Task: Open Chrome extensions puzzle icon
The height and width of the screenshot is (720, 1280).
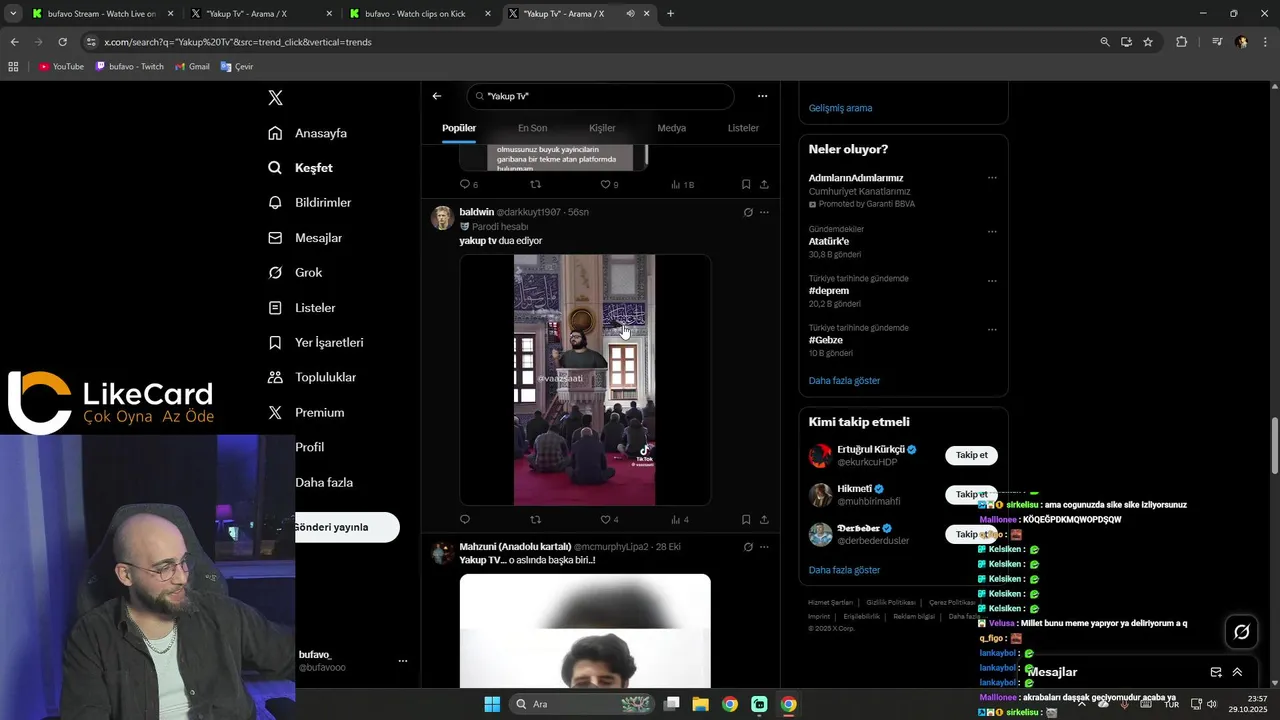Action: (x=1182, y=42)
